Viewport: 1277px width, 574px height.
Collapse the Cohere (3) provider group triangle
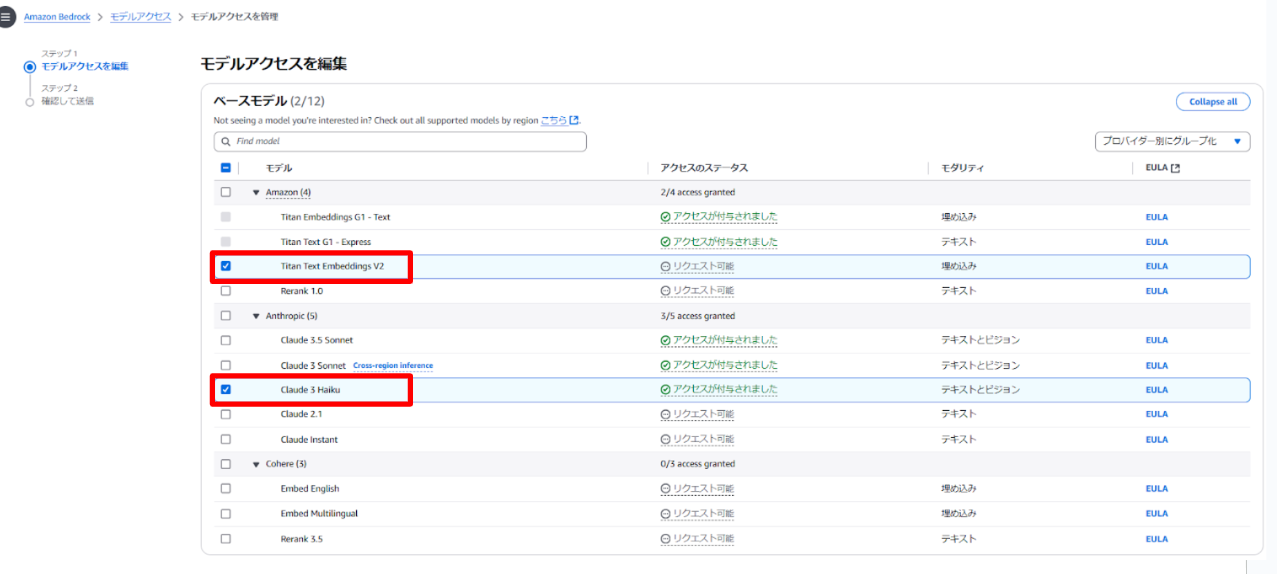click(256, 464)
